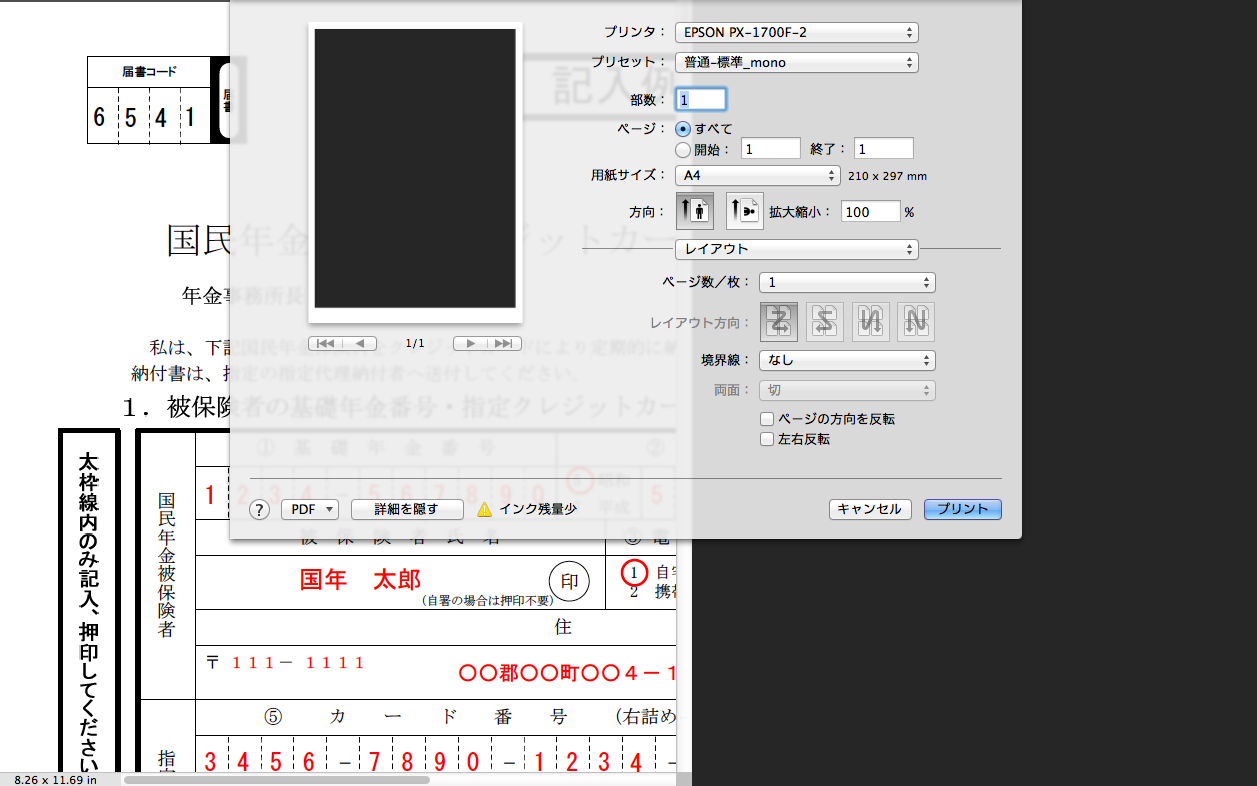Viewport: 1257px width, 786px height.
Task: Click the ink low warning icon
Action: click(x=485, y=509)
